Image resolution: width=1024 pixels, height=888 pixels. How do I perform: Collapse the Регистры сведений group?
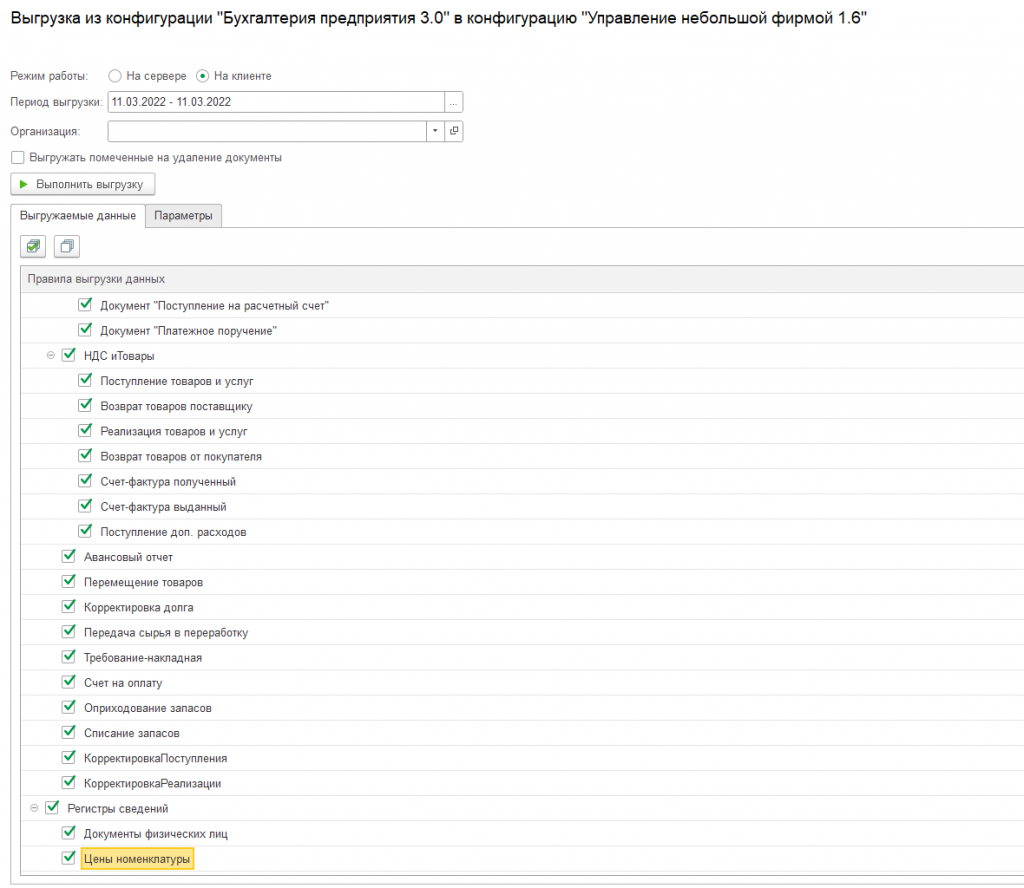[34, 808]
